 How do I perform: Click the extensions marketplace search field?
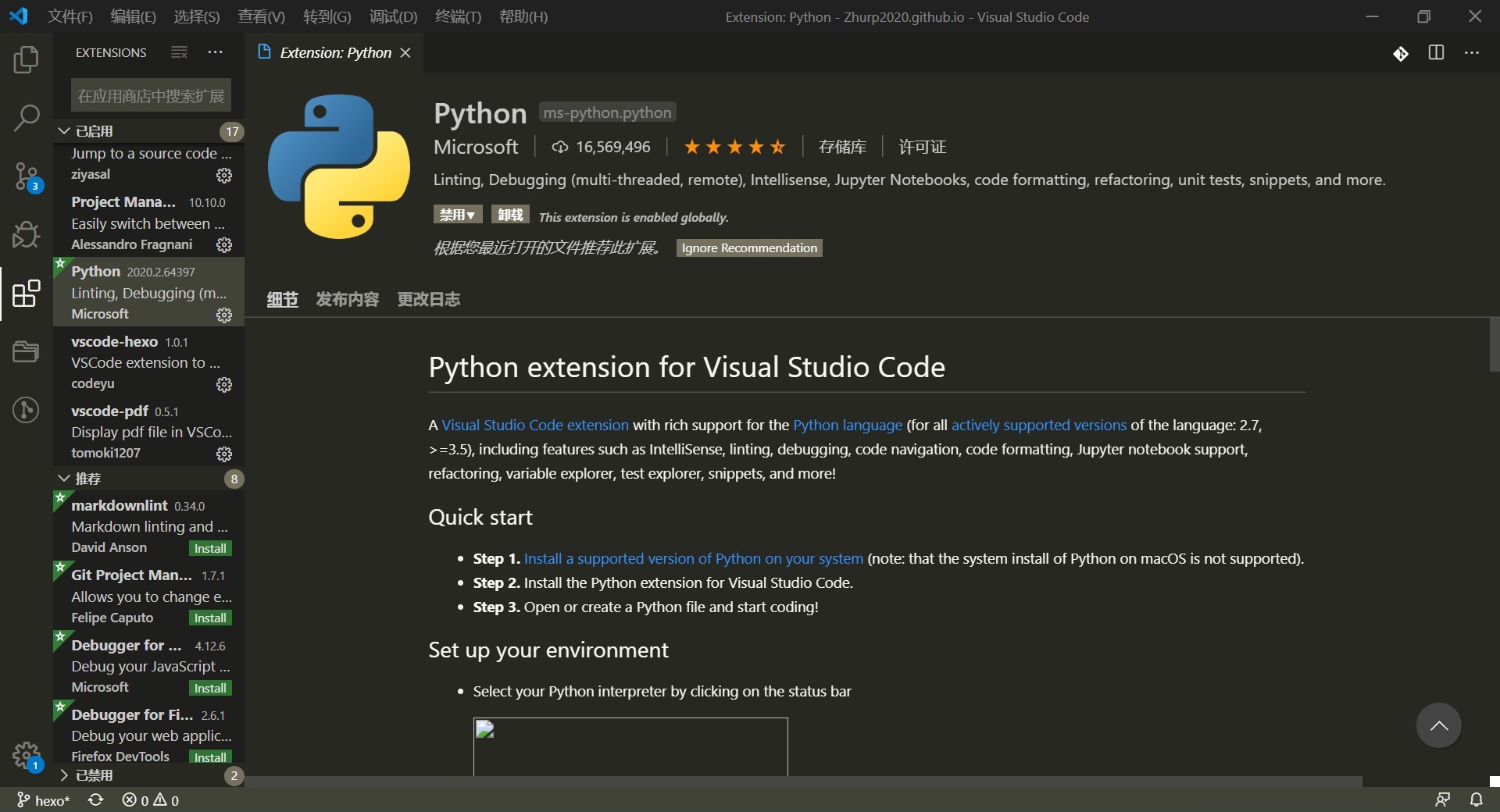click(x=151, y=96)
